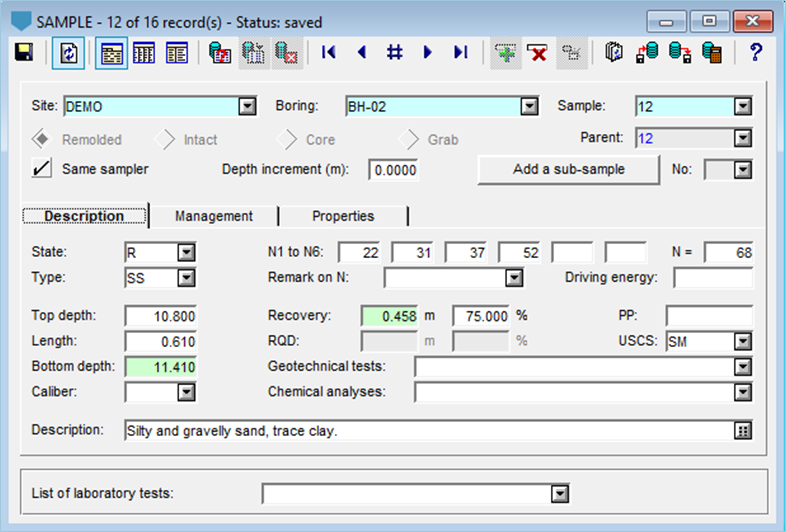The width and height of the screenshot is (786, 532).
Task: Go to next record
Action: (427, 52)
